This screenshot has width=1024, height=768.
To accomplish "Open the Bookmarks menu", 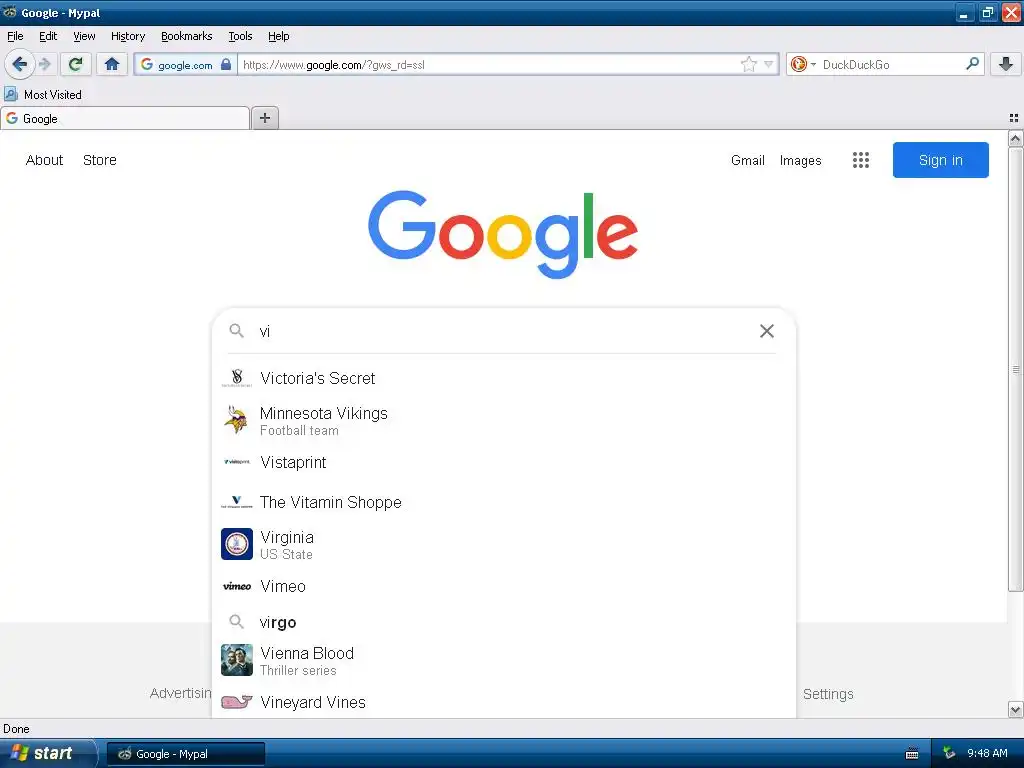I will click(x=187, y=36).
